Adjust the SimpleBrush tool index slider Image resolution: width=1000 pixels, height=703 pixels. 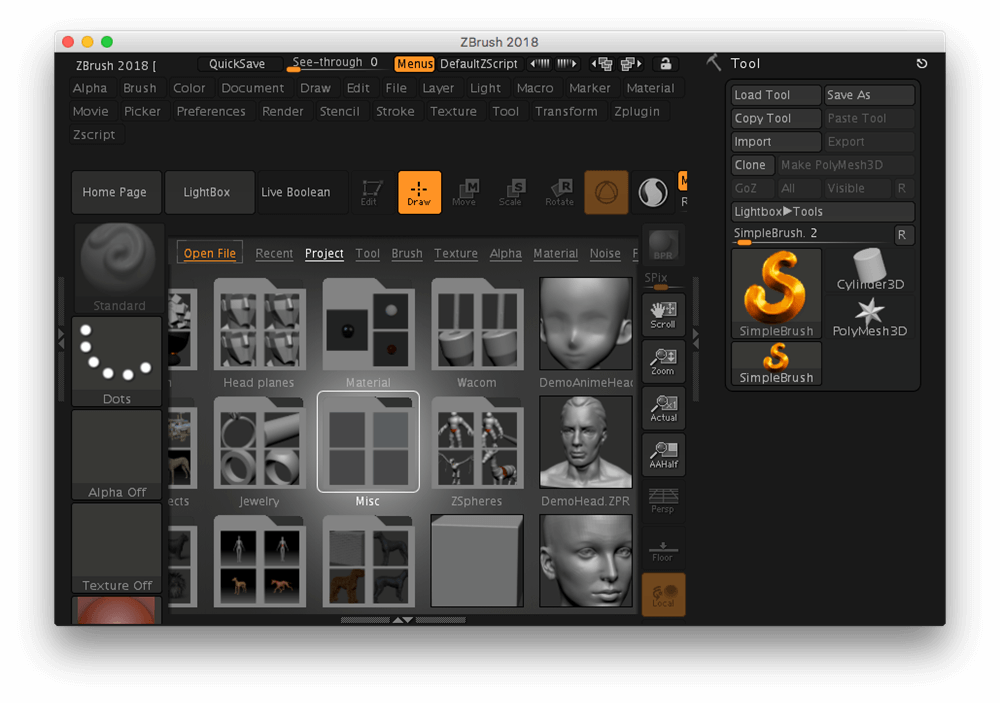[812, 235]
